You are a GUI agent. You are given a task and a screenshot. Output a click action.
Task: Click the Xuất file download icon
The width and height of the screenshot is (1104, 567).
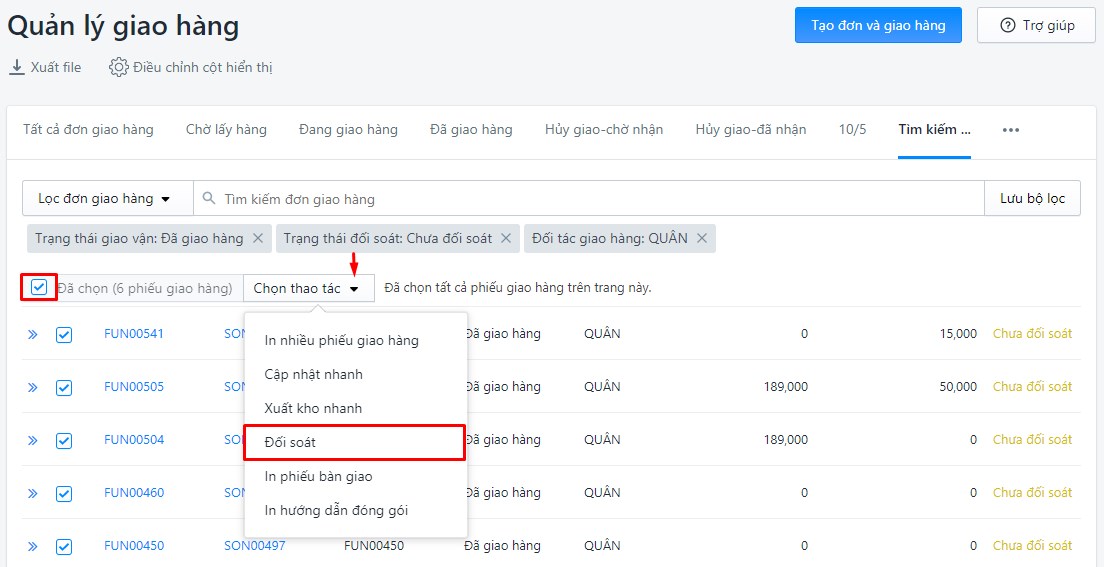(x=16, y=68)
